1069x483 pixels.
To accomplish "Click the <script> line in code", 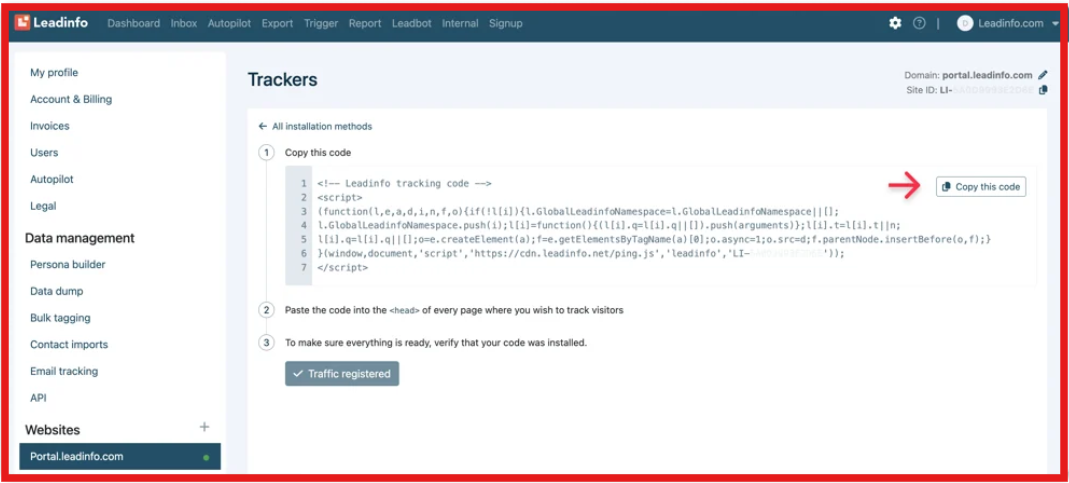I will pos(340,197).
